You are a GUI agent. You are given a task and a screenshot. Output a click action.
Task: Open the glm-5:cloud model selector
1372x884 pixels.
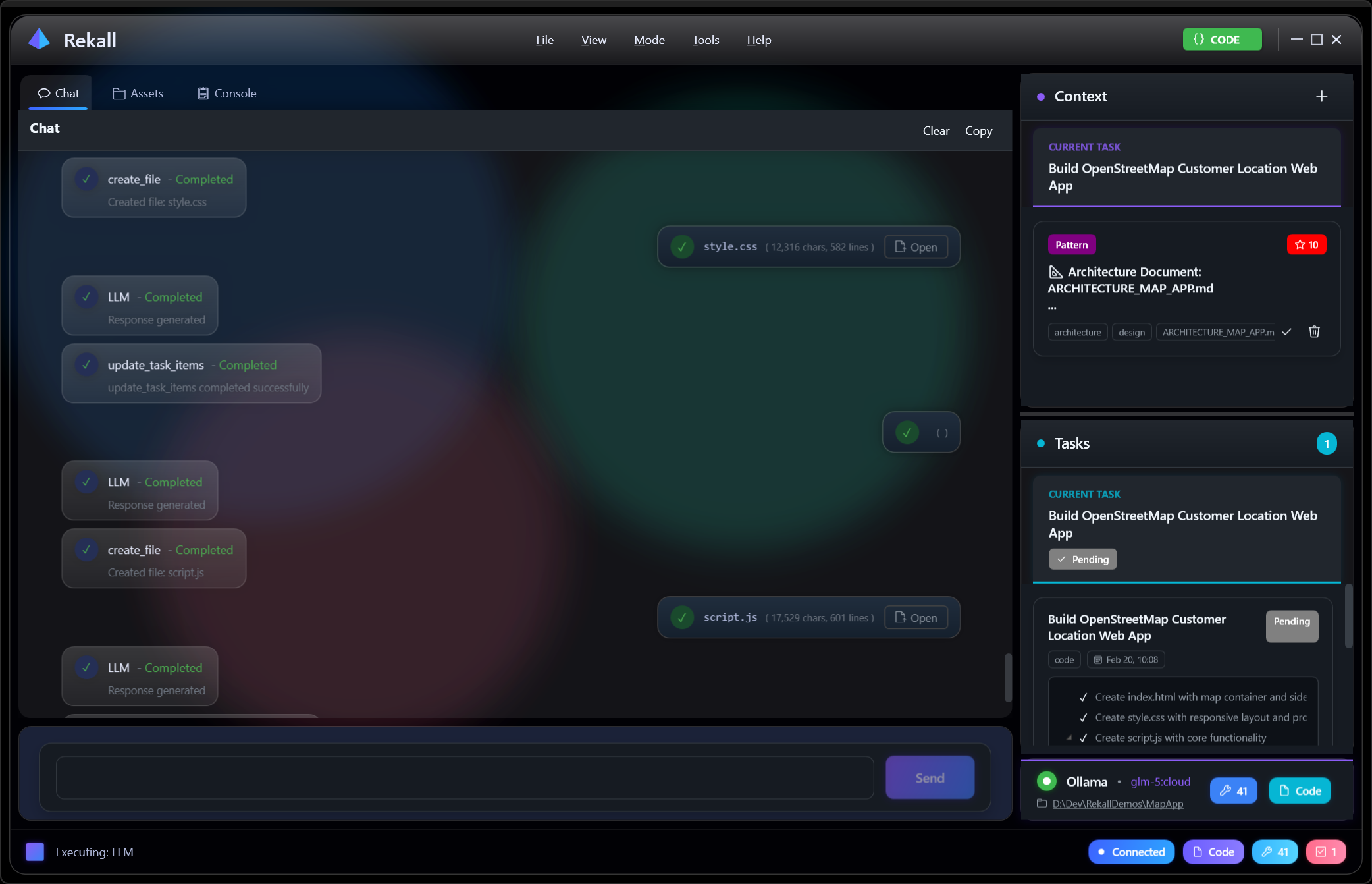pos(1160,782)
